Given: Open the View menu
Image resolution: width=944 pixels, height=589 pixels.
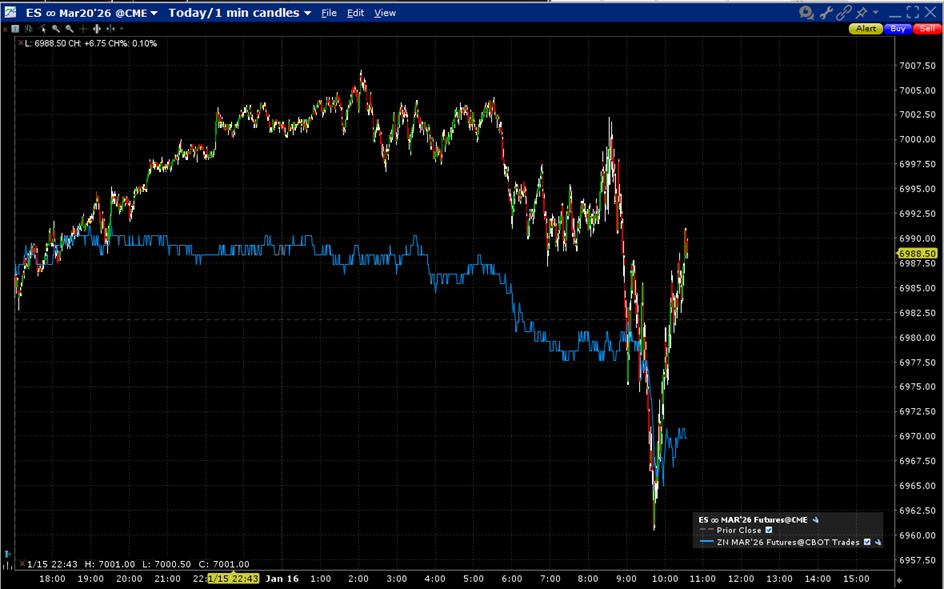Looking at the screenshot, I should pyautogui.click(x=385, y=13).
